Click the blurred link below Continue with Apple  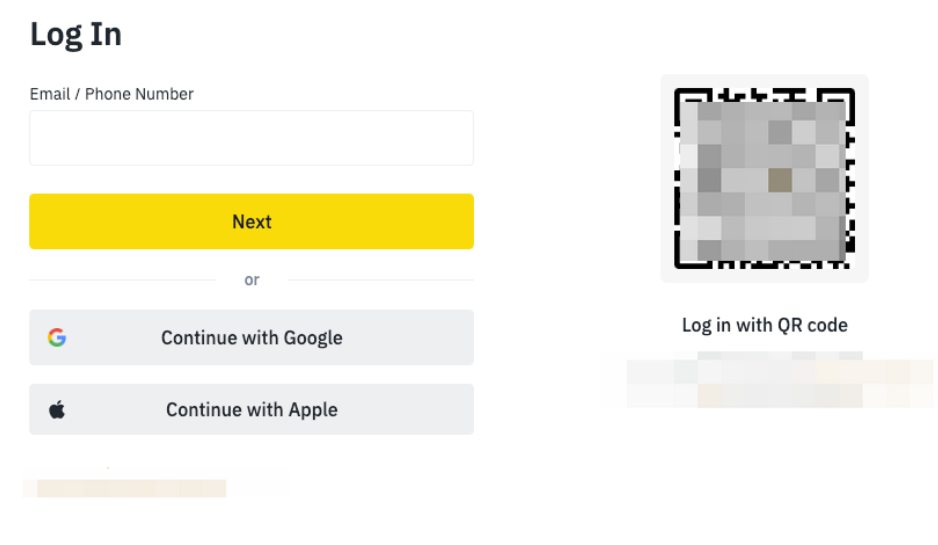click(126, 488)
